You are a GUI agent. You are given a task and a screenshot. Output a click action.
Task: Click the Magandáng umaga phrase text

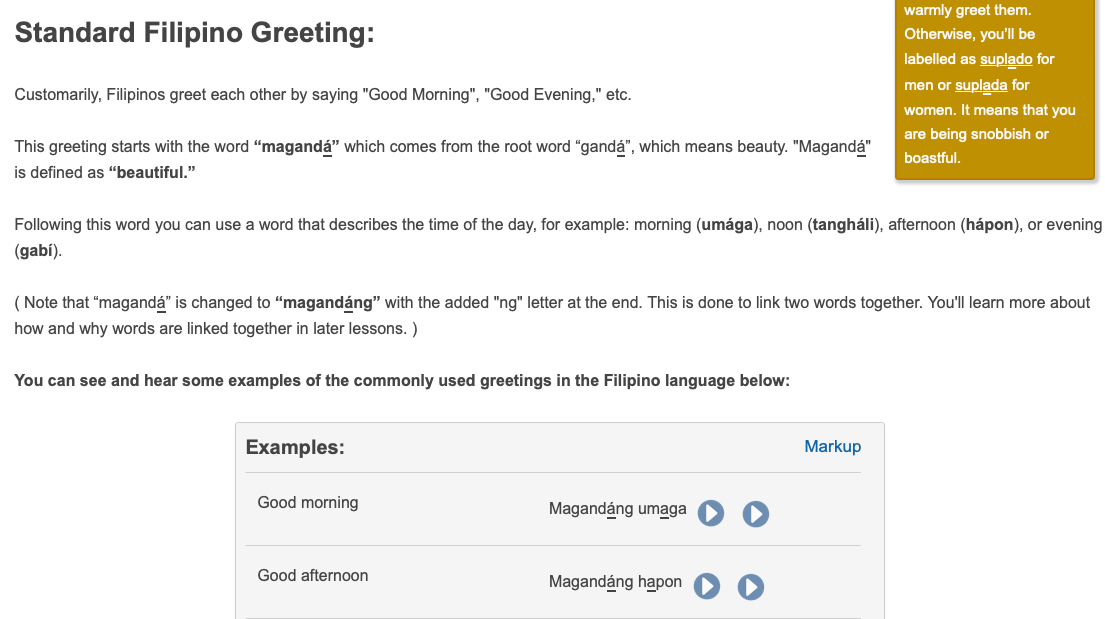(617, 509)
